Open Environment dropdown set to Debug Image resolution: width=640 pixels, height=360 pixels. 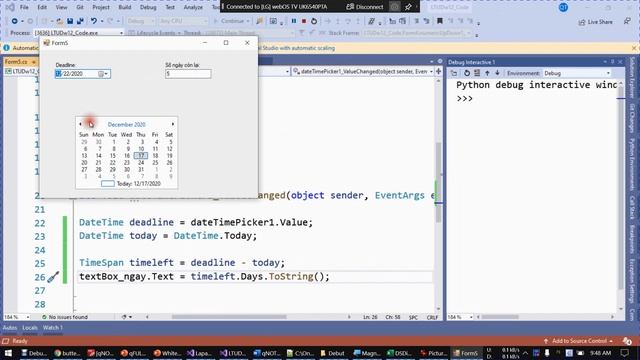coord(577,73)
